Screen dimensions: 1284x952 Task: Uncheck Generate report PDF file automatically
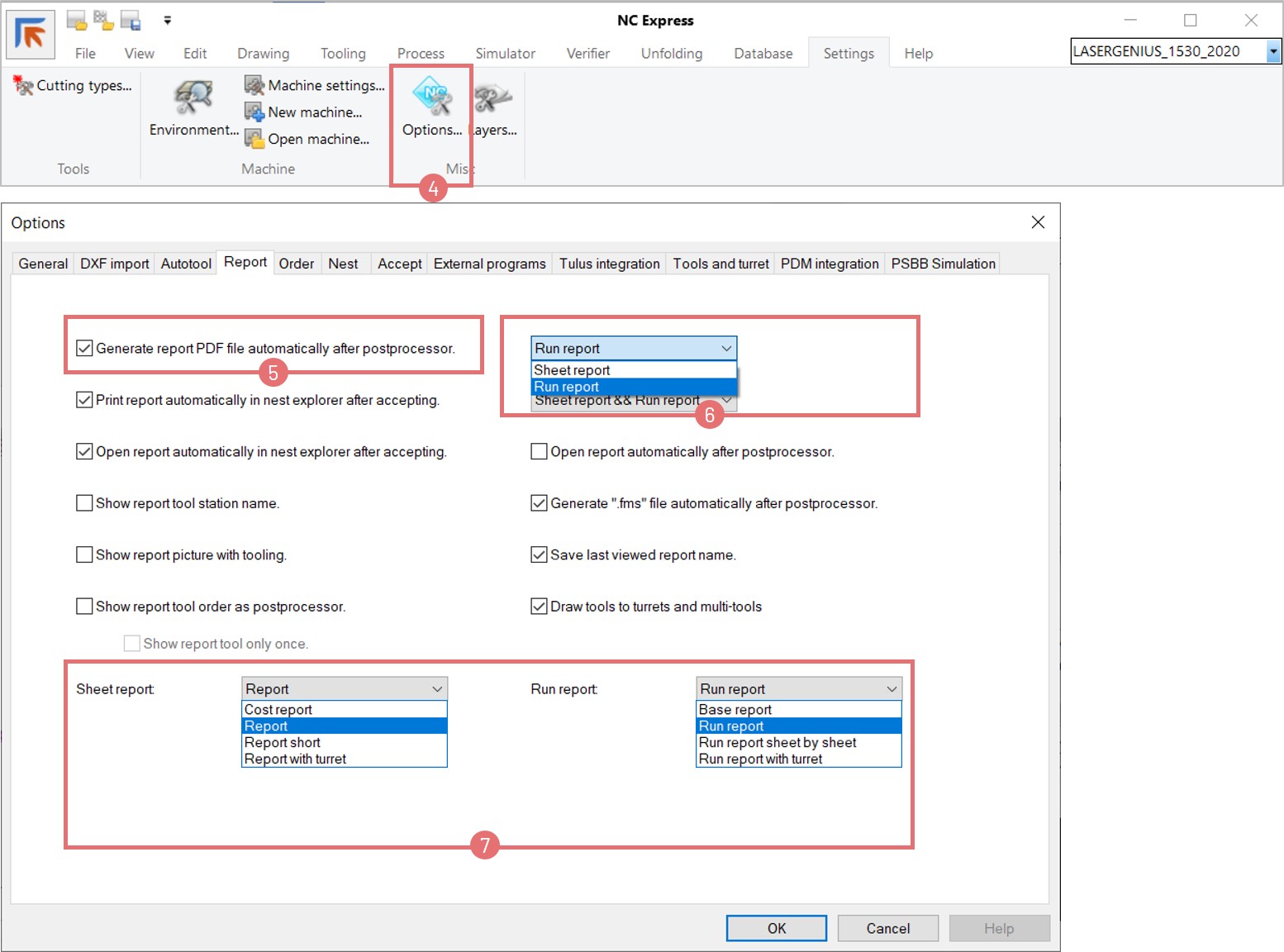84,349
